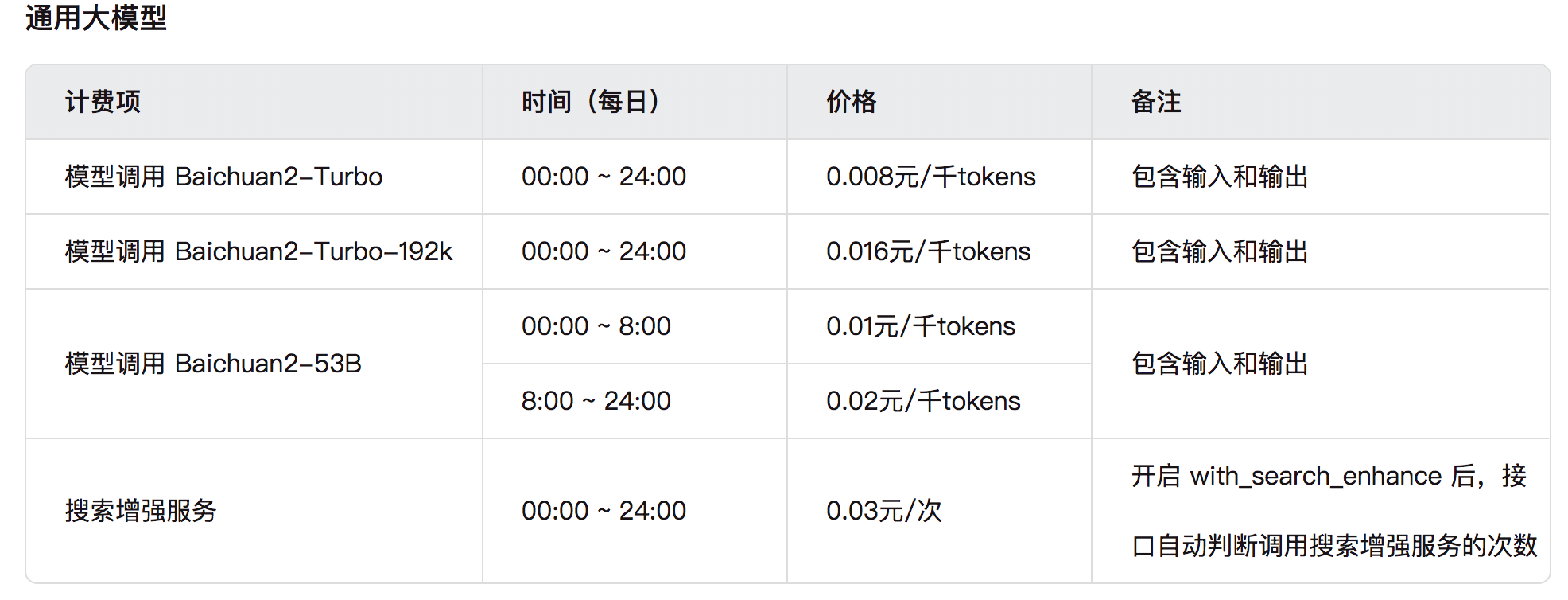
Task: Select 包含输入和输出 in the Baichuan2-Turbo row
Action: [1220, 177]
